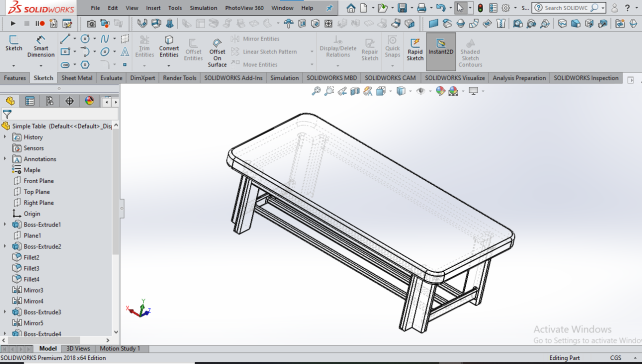The image size is (642, 364).
Task: Open the ConfigurationManager tab icon
Action: (x=50, y=101)
